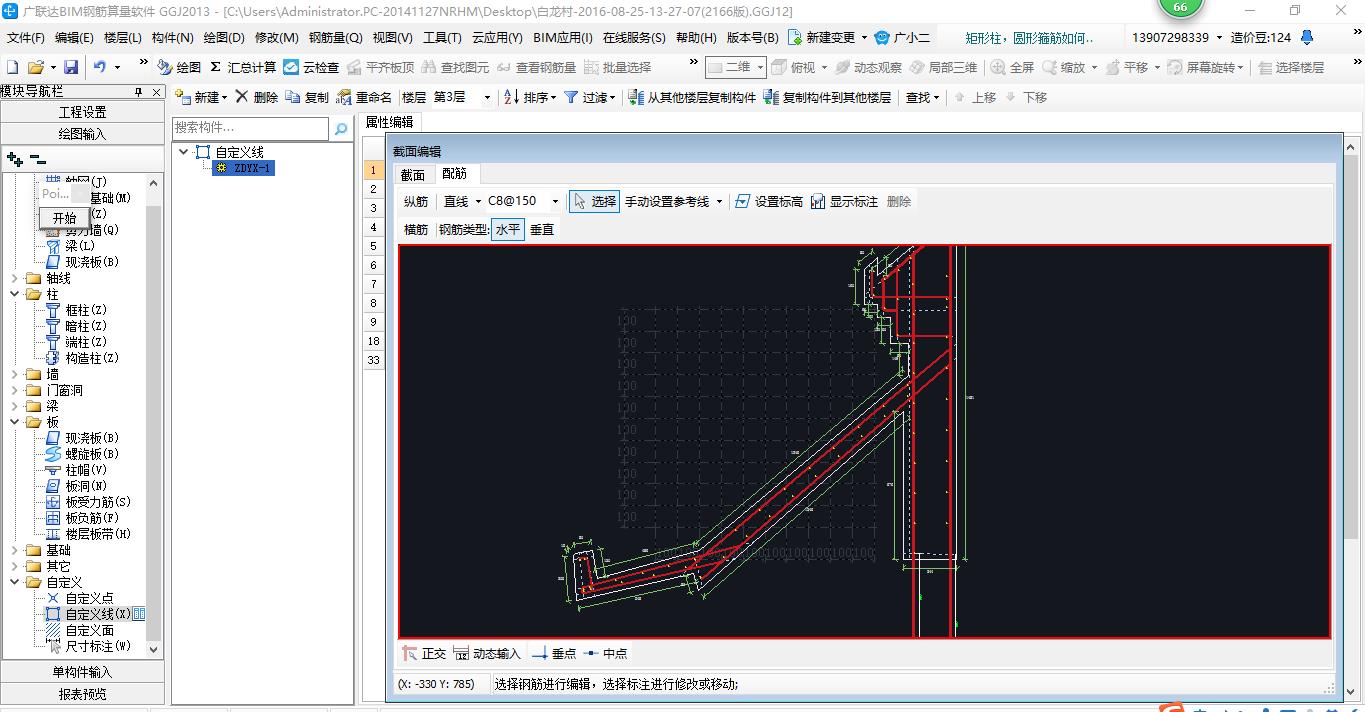Click 复制 copy component icon
This screenshot has height=712, width=1365.
307,97
